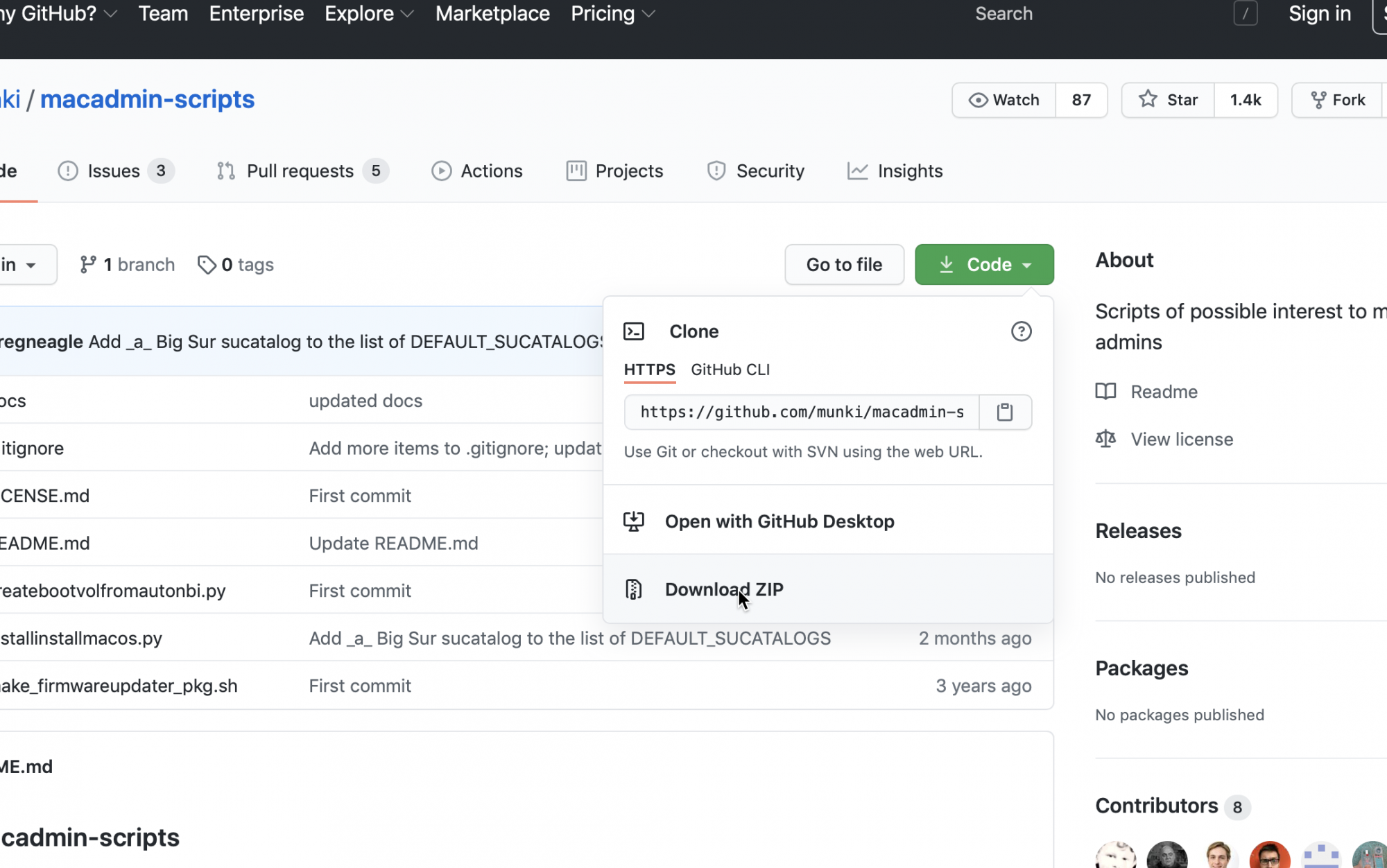Click the license scales icon

pos(1105,439)
